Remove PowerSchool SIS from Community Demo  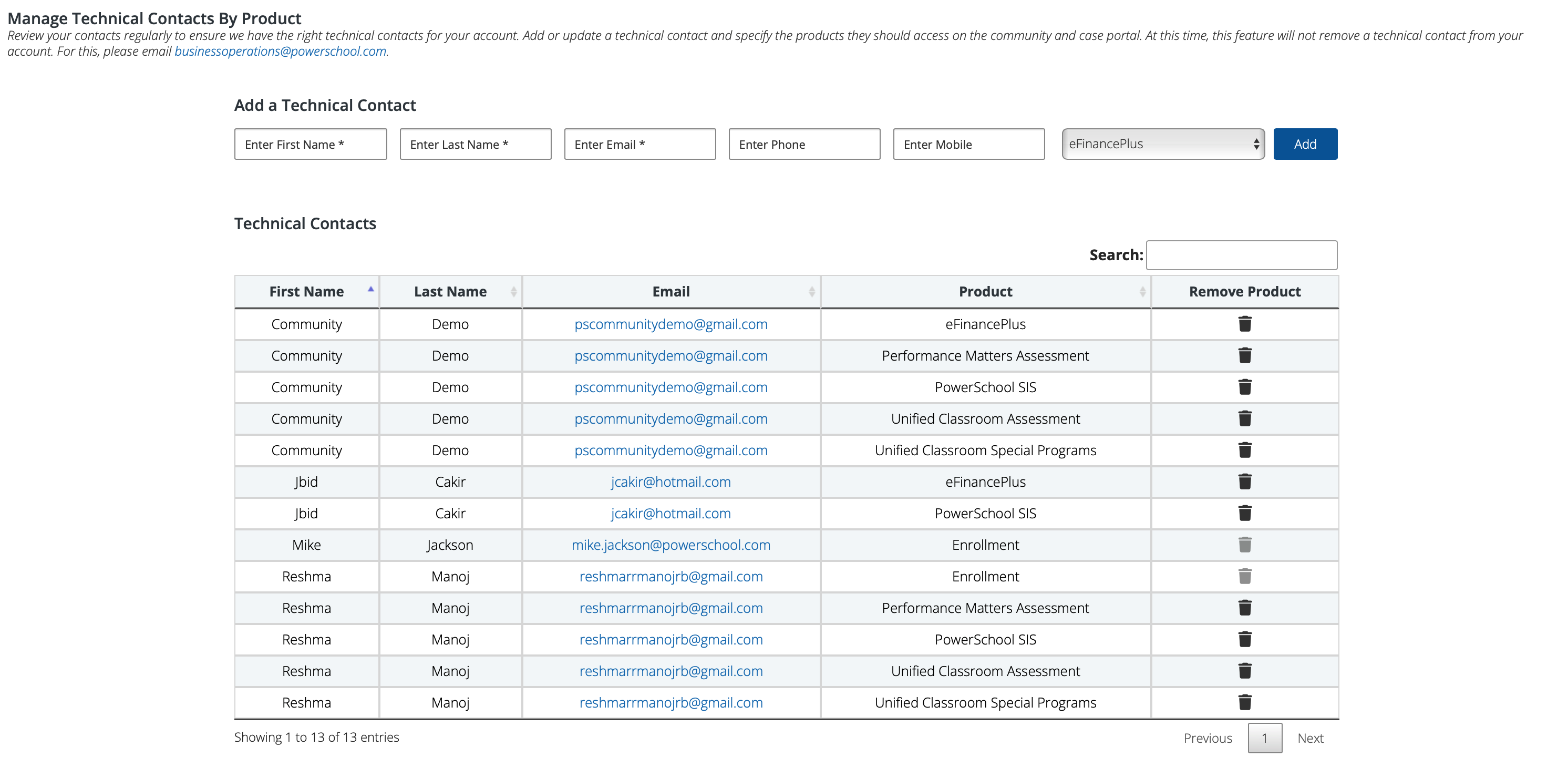1244,387
